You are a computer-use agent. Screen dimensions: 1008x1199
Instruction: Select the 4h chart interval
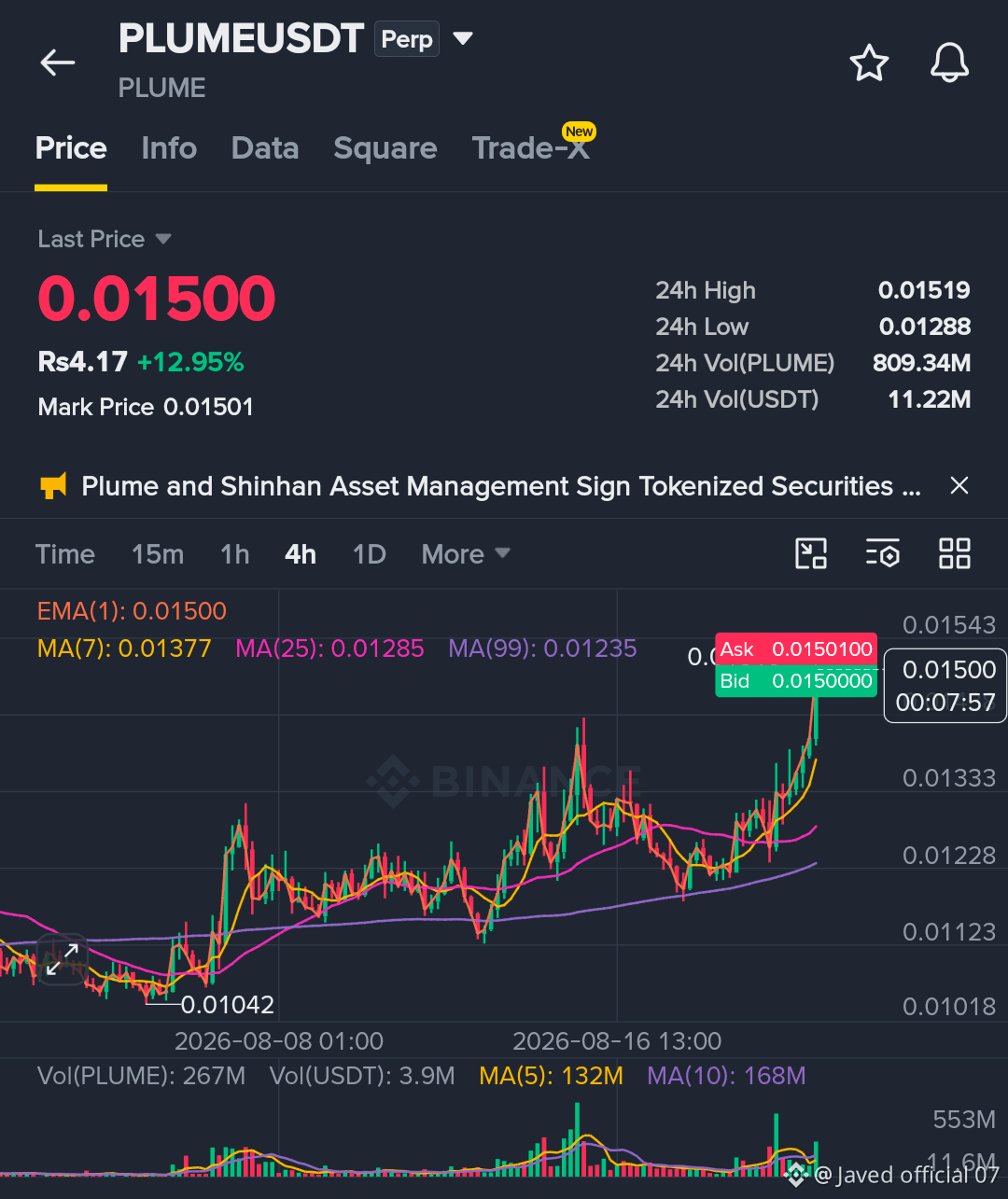301,554
